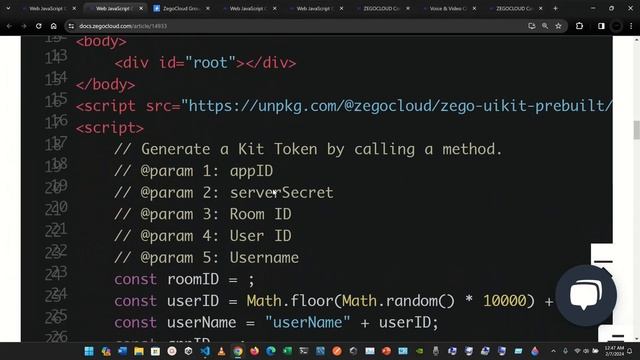Launch VLC media player from taskbar

(x=221, y=351)
